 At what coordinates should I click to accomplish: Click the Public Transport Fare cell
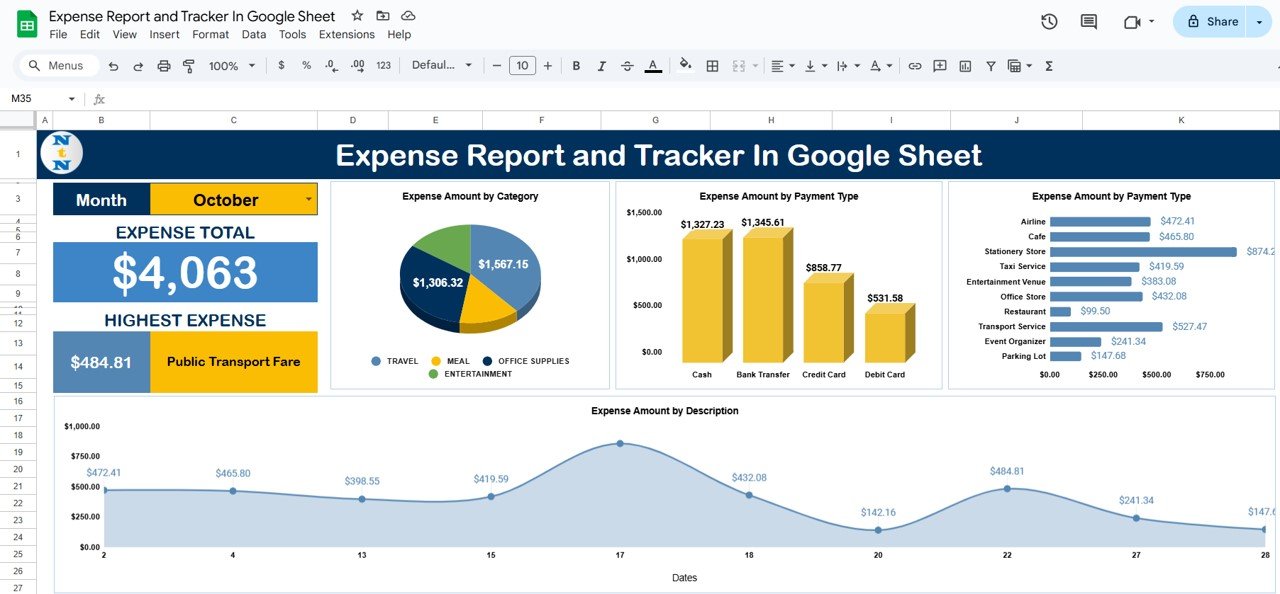click(x=234, y=362)
